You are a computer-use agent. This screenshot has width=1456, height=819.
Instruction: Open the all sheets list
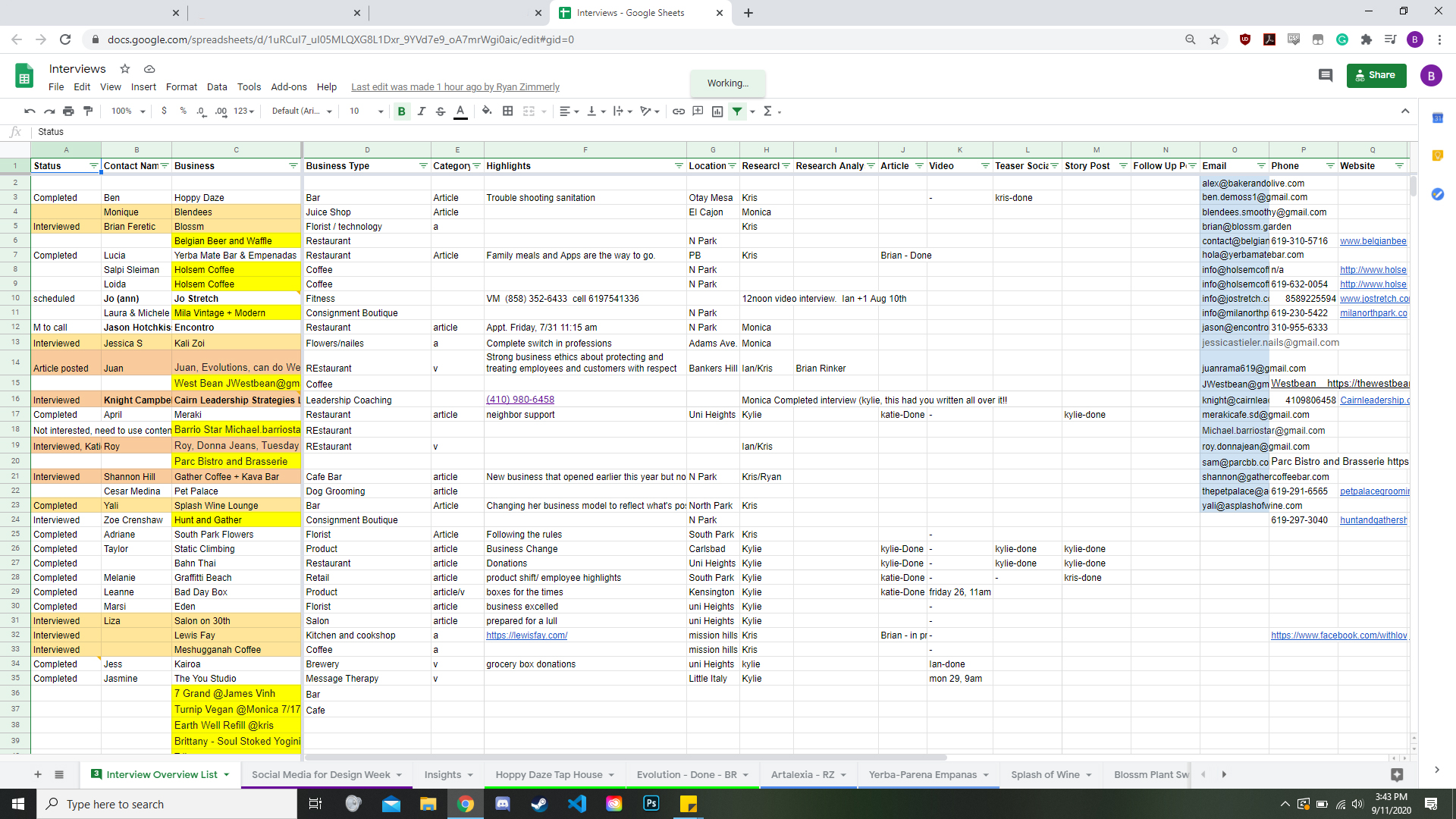59,774
